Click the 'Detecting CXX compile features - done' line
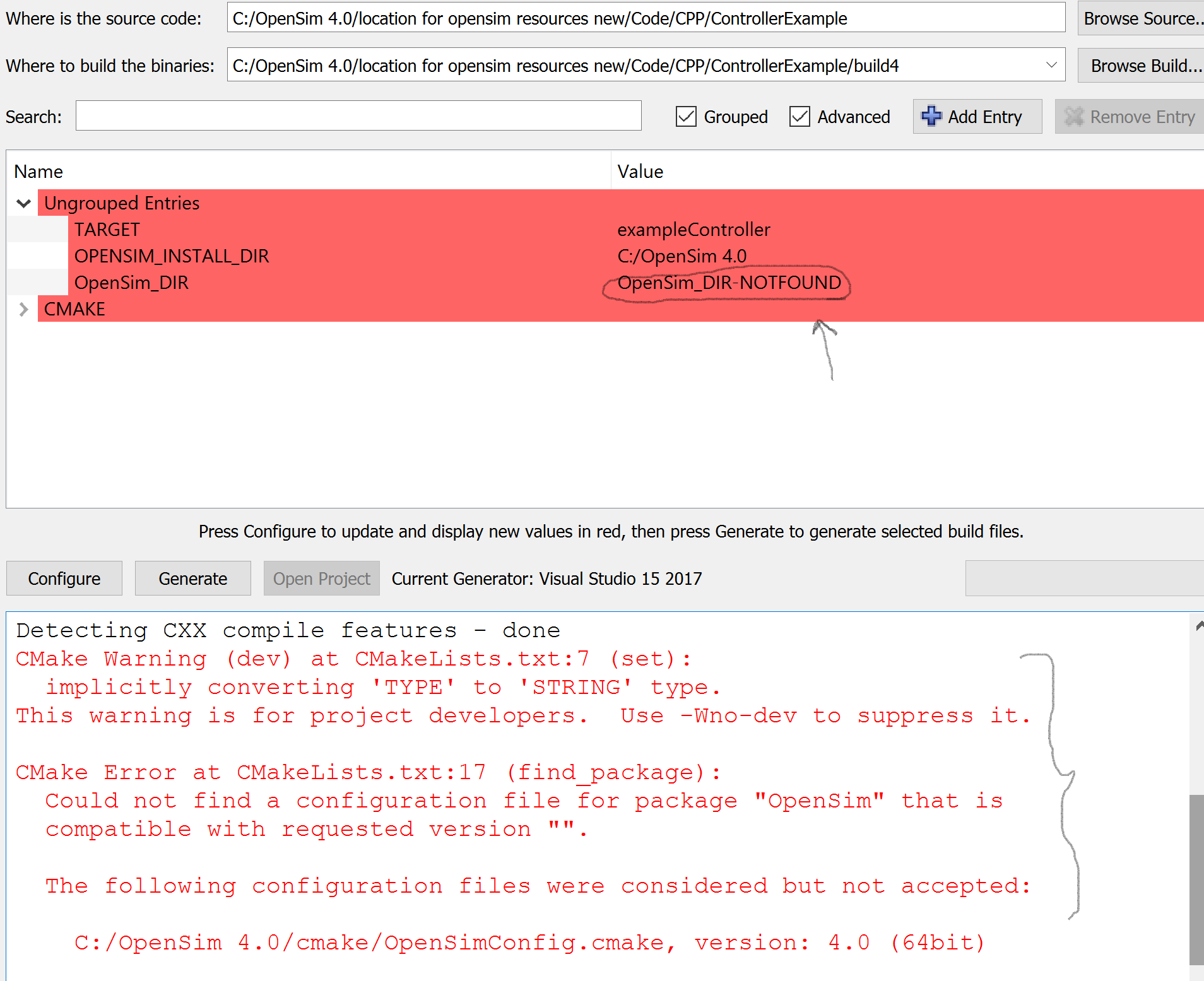This screenshot has width=1204, height=981. point(288,630)
